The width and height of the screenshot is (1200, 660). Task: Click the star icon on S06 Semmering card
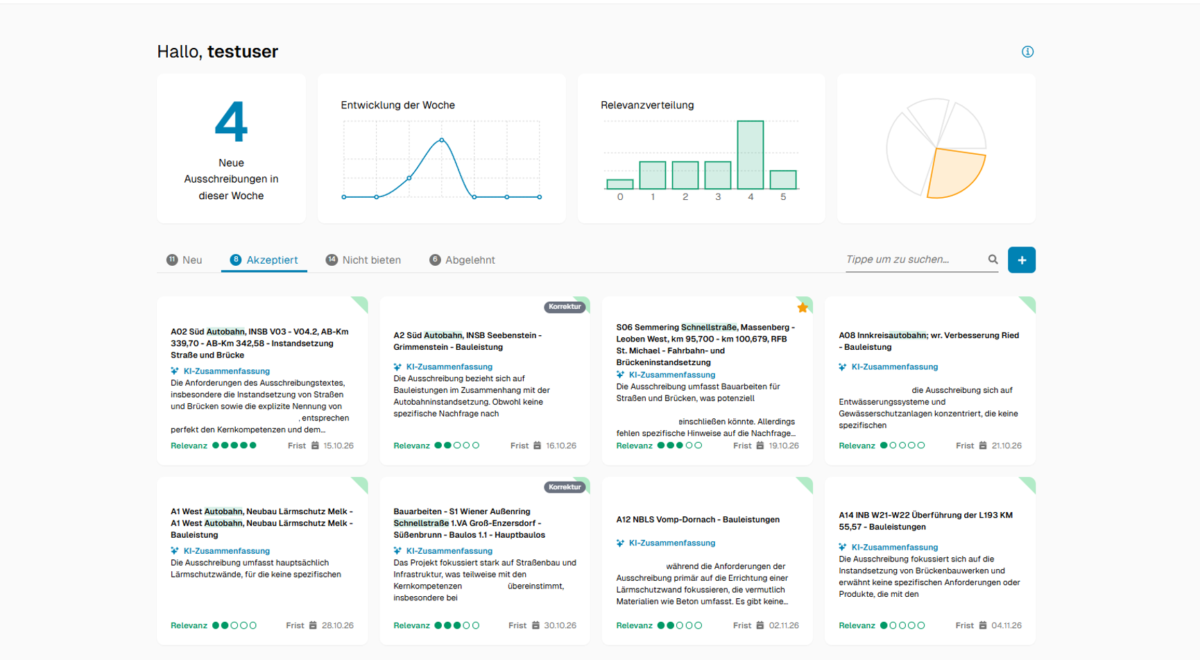click(x=802, y=307)
